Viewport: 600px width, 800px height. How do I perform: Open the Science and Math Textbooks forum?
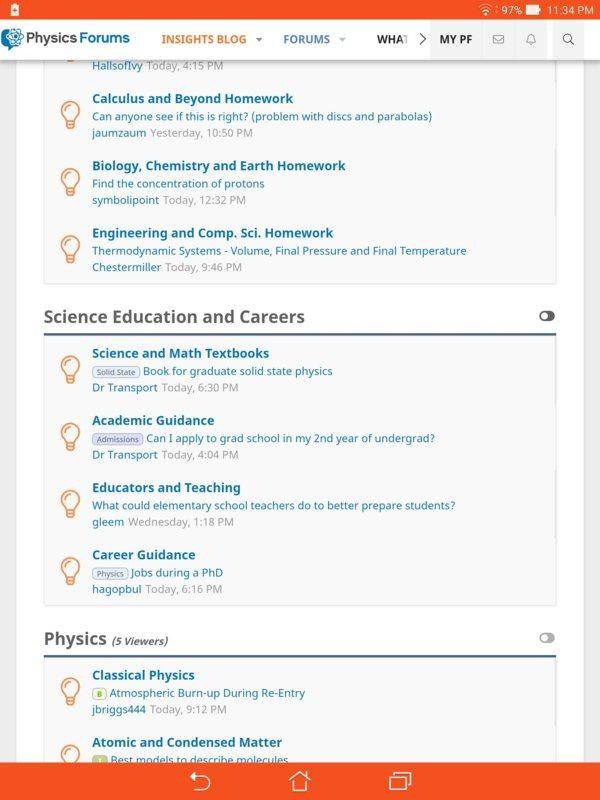click(x=181, y=353)
